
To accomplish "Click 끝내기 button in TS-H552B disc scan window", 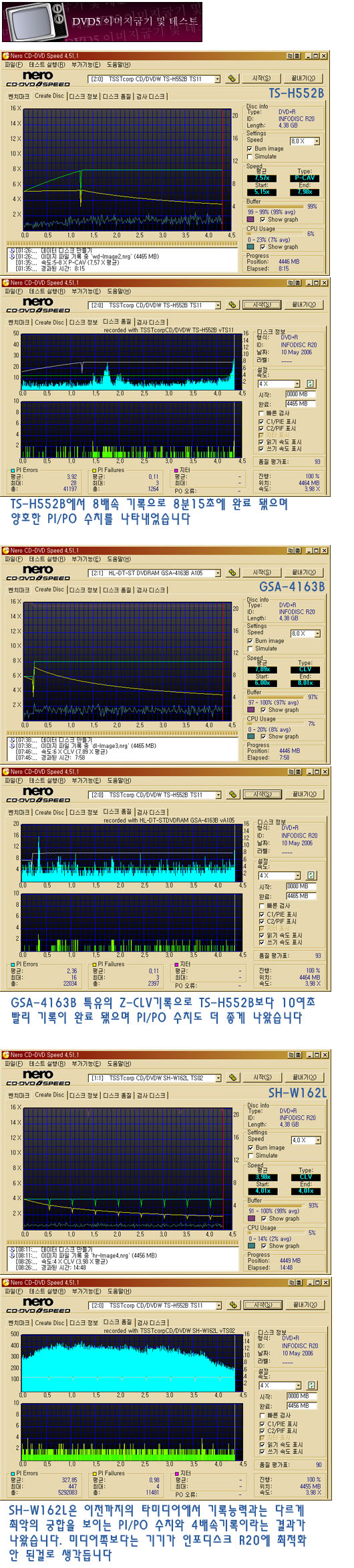I will pyautogui.click(x=304, y=305).
